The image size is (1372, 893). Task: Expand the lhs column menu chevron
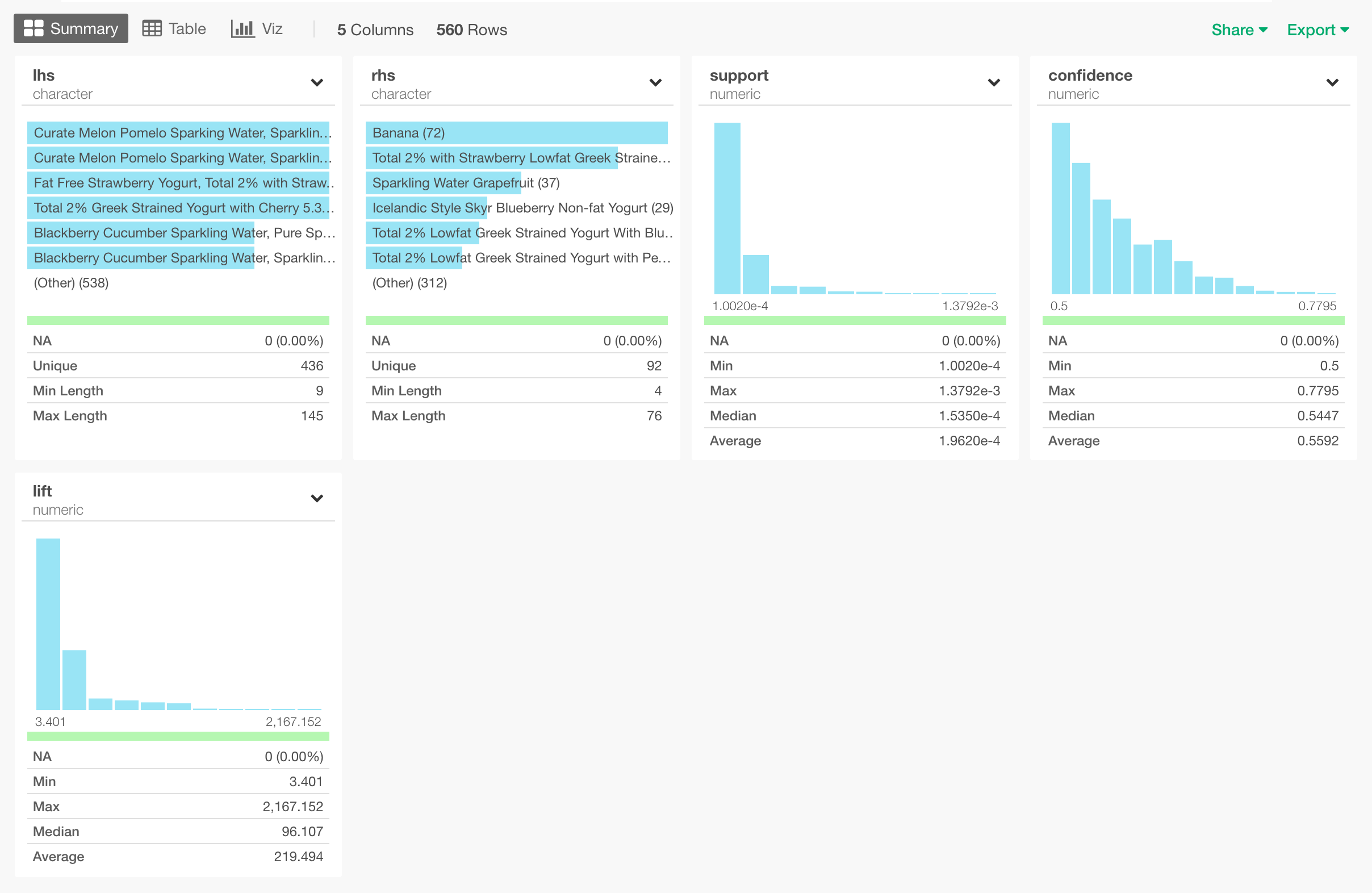coord(316,82)
